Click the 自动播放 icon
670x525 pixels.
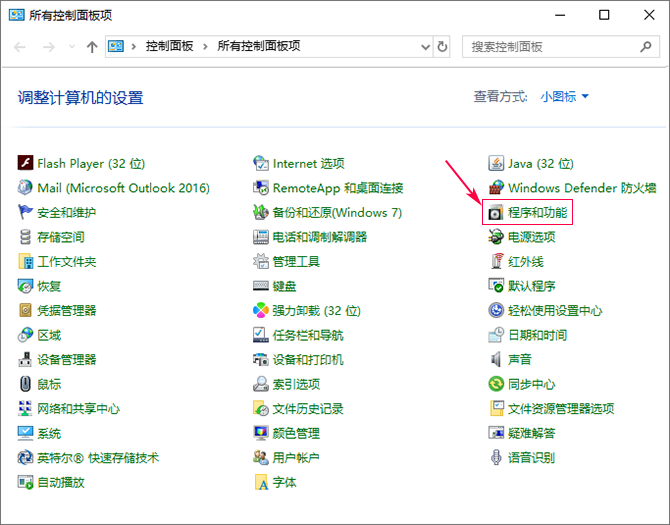25,482
